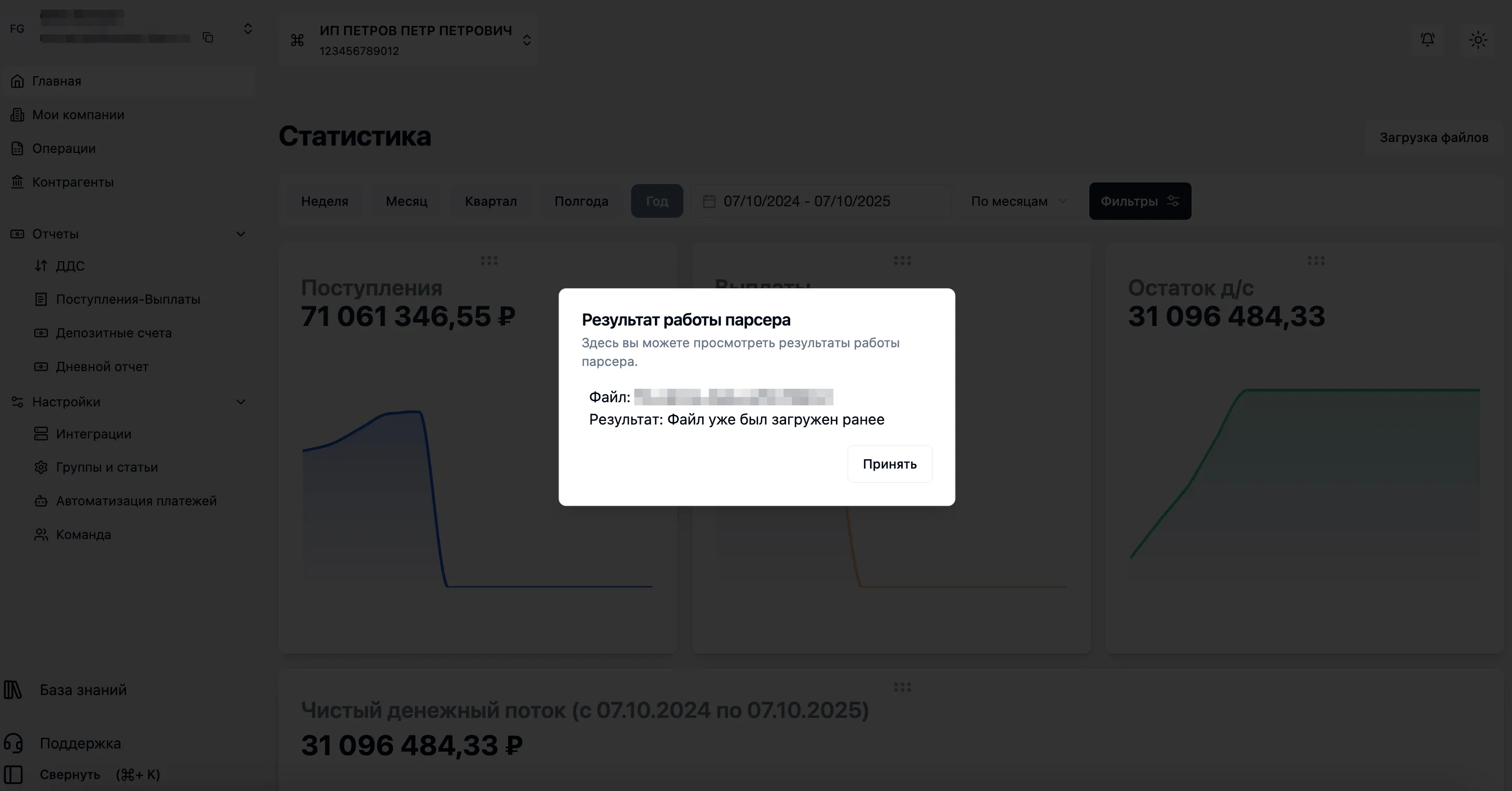Collapse the Настройки group chevron
The height and width of the screenshot is (791, 1512).
tap(241, 402)
